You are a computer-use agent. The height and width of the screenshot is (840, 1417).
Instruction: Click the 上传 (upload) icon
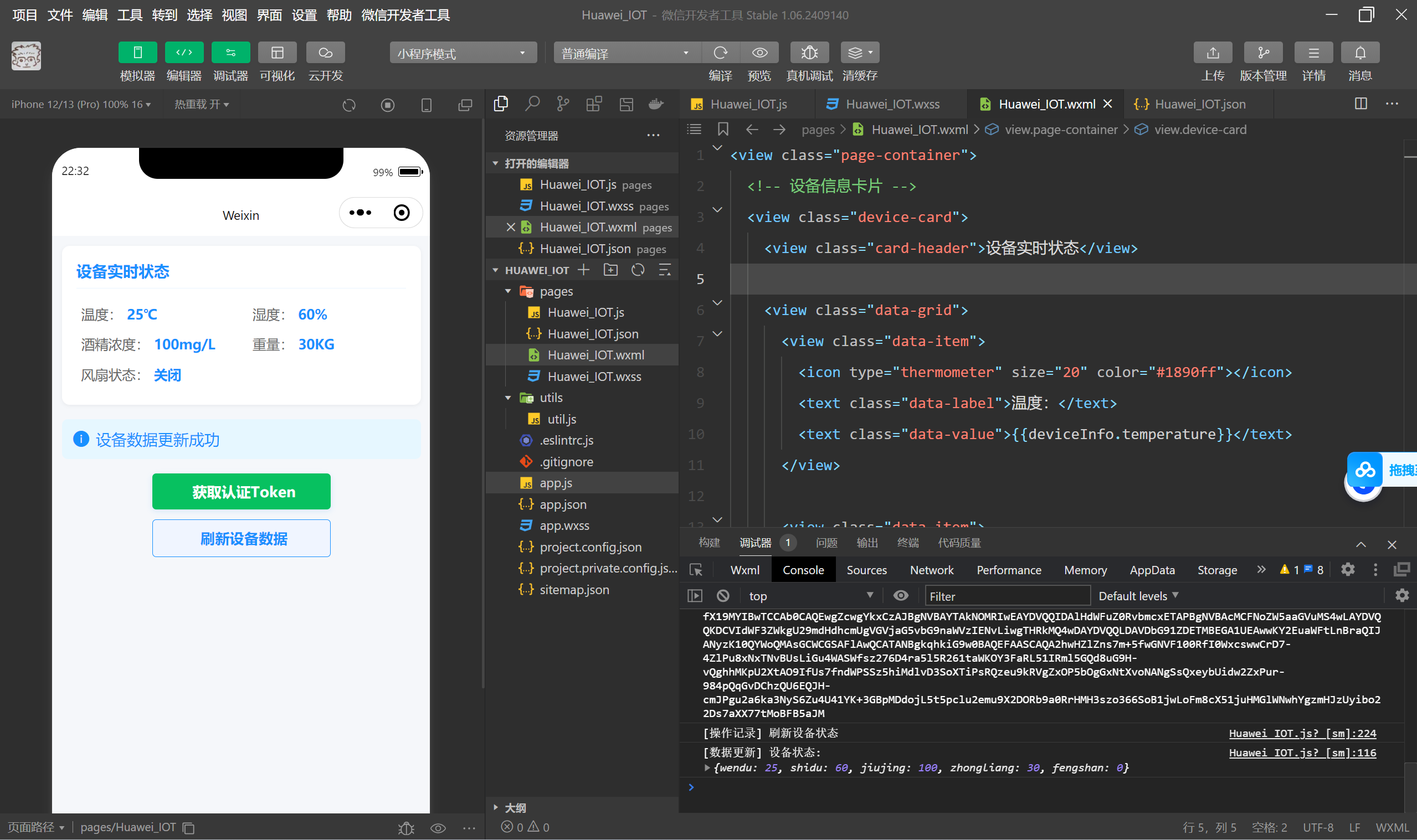[x=1212, y=53]
